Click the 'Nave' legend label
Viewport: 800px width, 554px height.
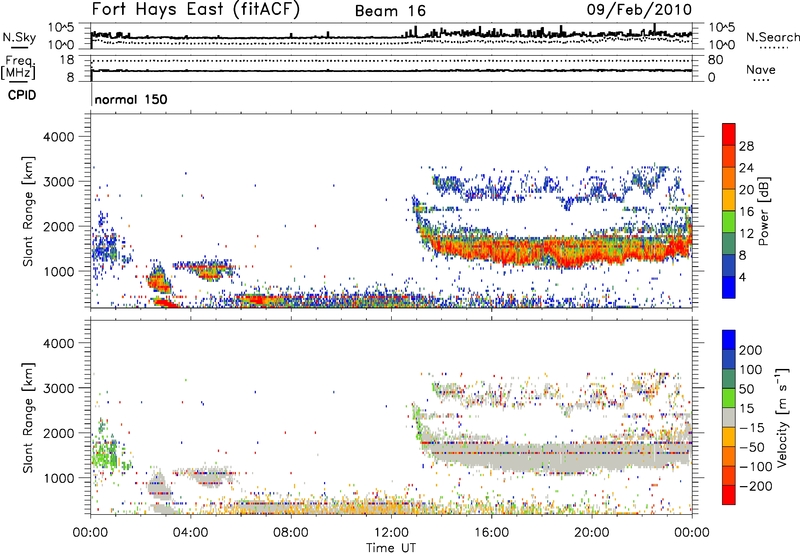point(761,69)
